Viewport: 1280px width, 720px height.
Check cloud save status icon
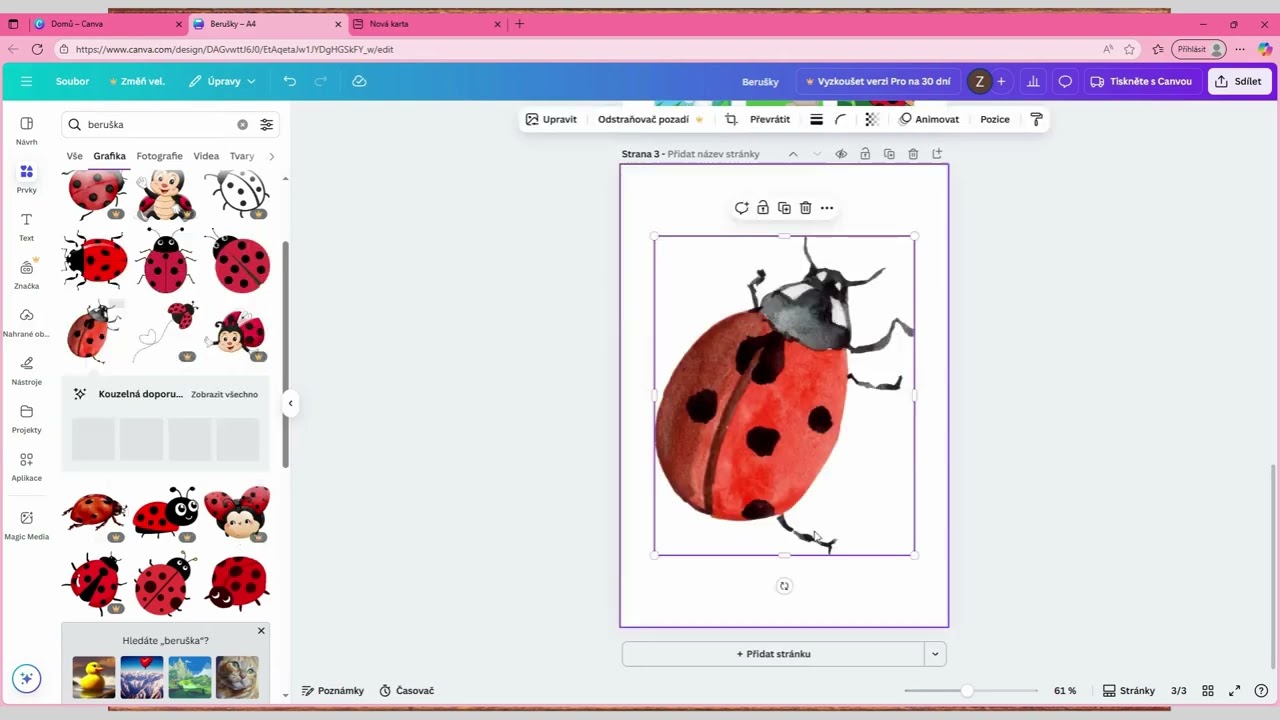[x=359, y=81]
